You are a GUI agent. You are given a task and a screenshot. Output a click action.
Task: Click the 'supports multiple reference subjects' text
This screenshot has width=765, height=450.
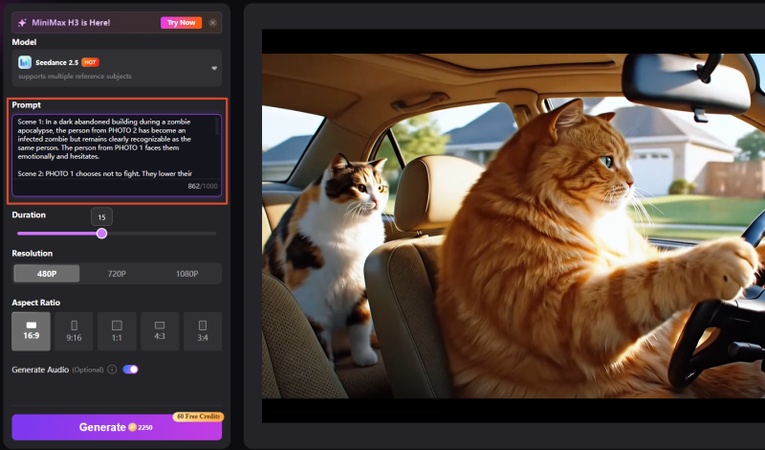(75, 76)
